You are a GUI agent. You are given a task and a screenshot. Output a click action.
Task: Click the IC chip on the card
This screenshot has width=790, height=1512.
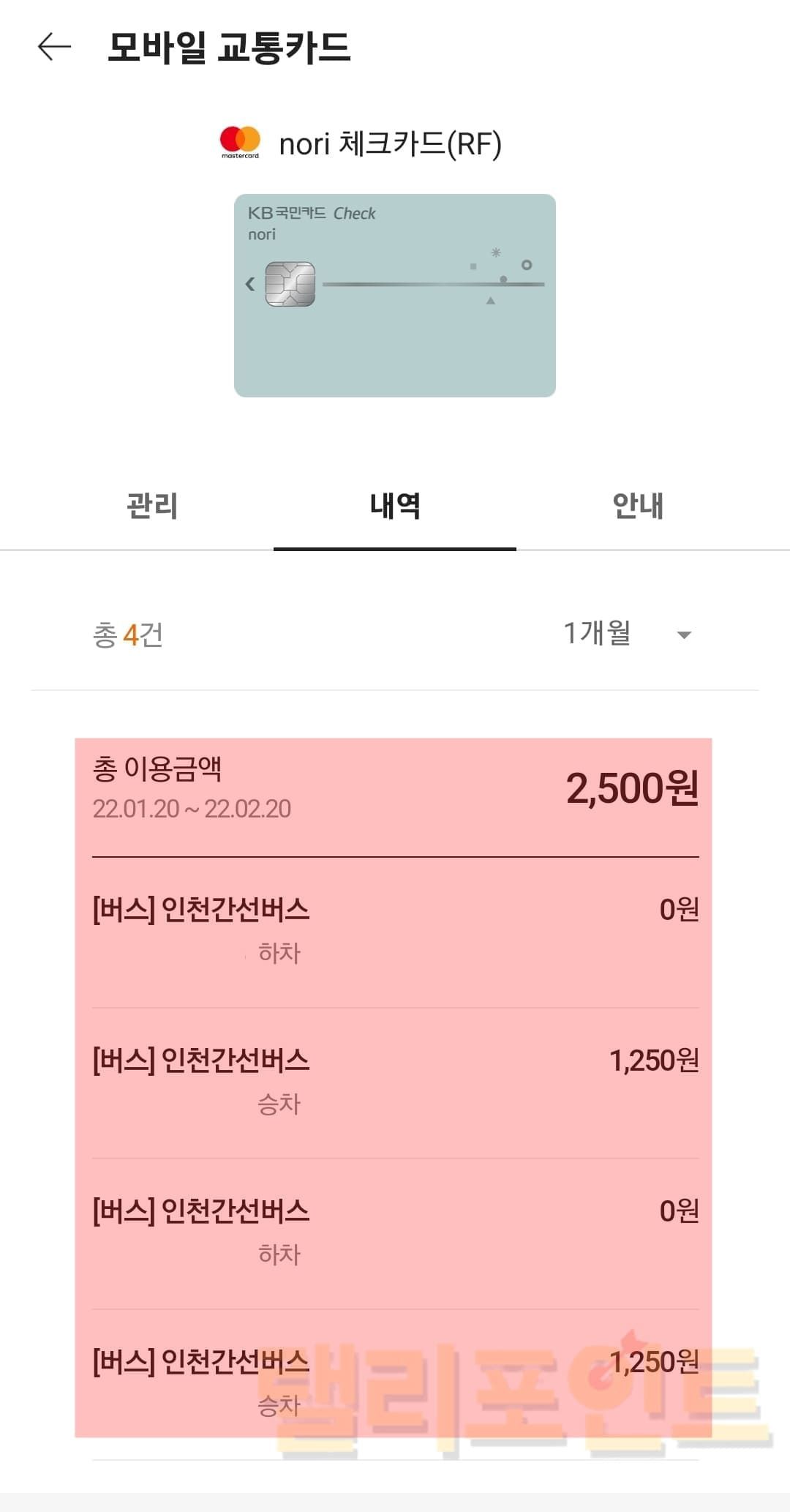tap(290, 284)
